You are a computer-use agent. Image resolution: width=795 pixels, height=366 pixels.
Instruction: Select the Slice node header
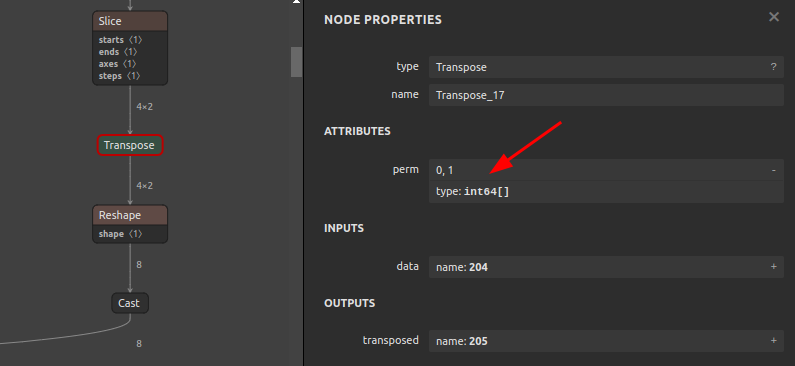tap(130, 21)
